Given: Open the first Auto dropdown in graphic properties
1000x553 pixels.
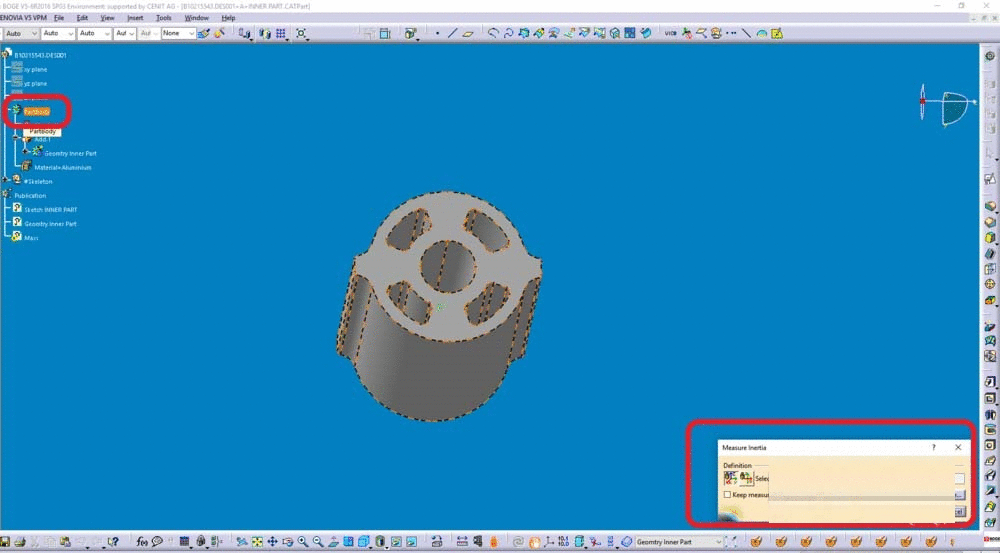Looking at the screenshot, I should 34,33.
